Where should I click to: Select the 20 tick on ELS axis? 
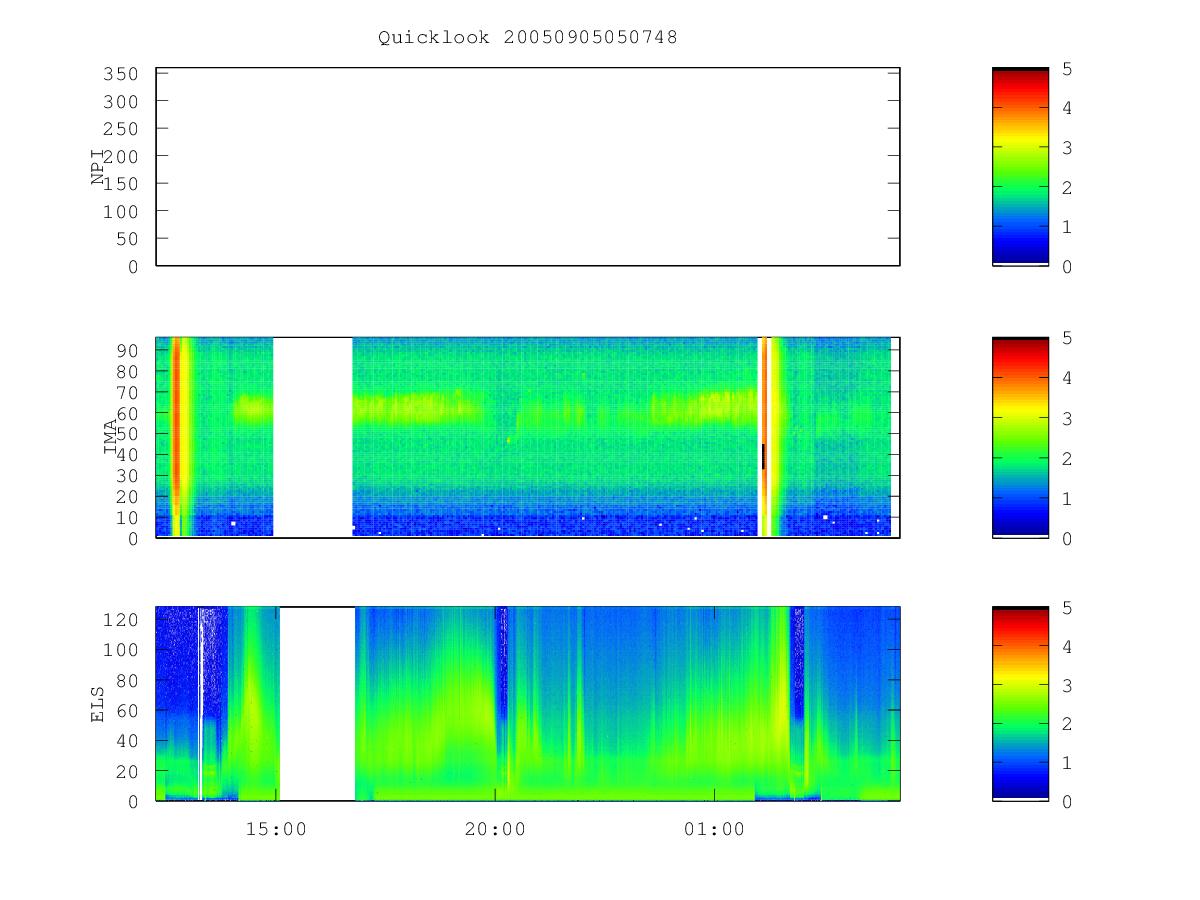tap(125, 771)
